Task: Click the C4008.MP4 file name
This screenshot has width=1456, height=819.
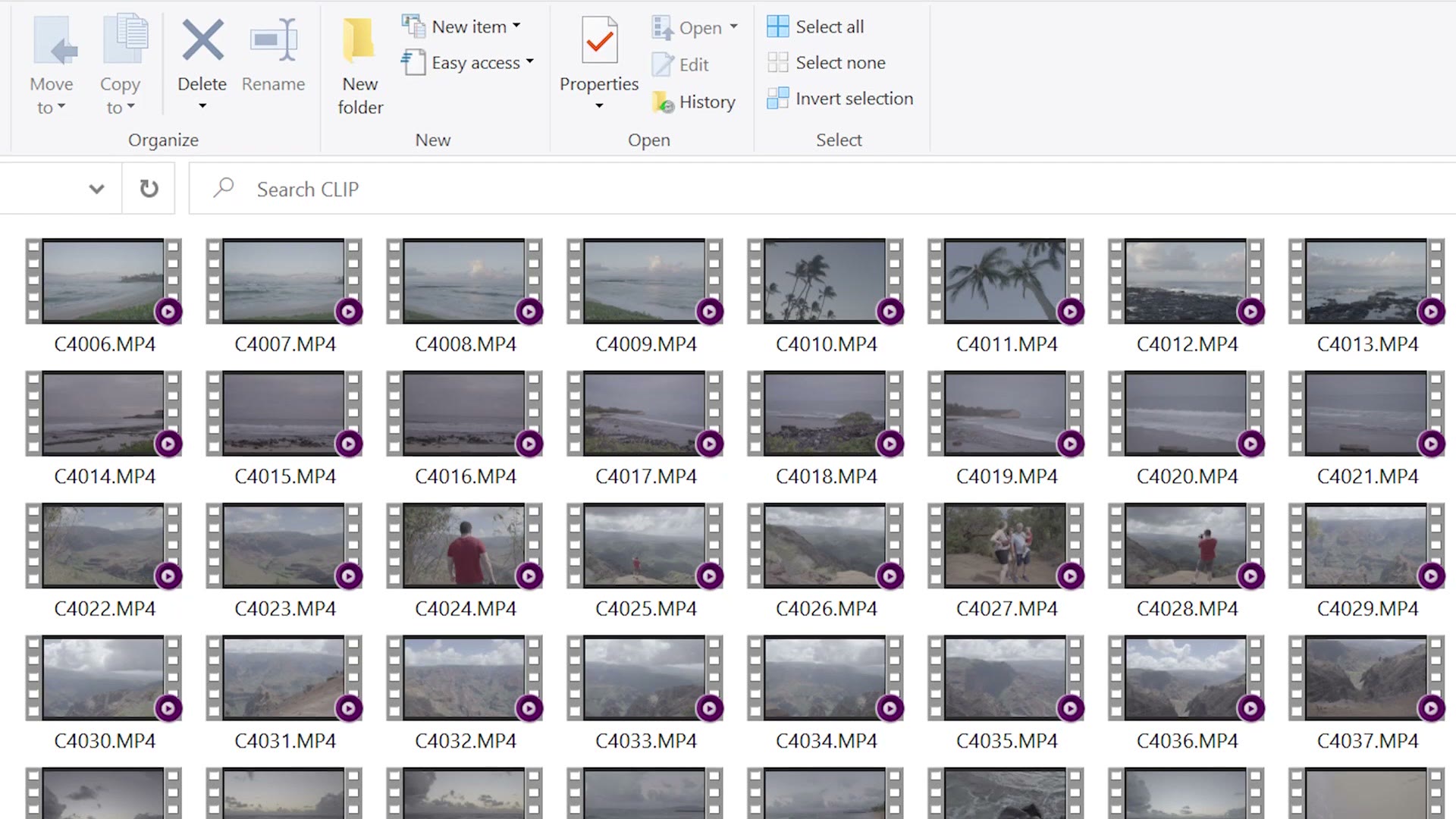Action: [x=466, y=344]
